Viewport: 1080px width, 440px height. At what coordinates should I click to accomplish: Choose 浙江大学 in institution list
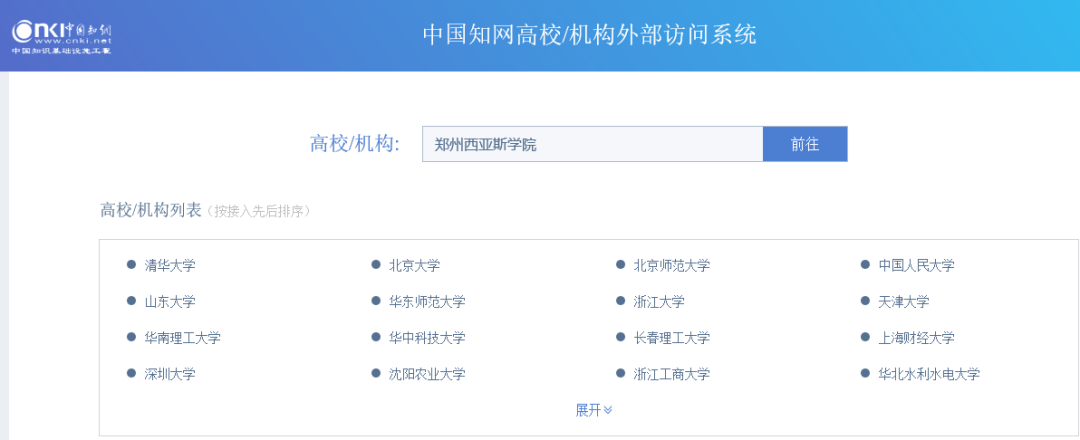[659, 302]
